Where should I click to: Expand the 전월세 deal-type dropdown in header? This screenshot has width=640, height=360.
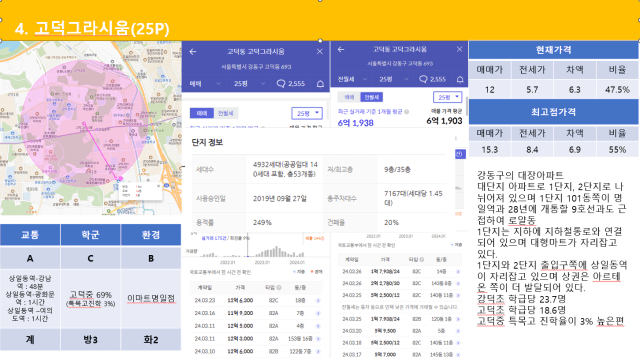352,79
